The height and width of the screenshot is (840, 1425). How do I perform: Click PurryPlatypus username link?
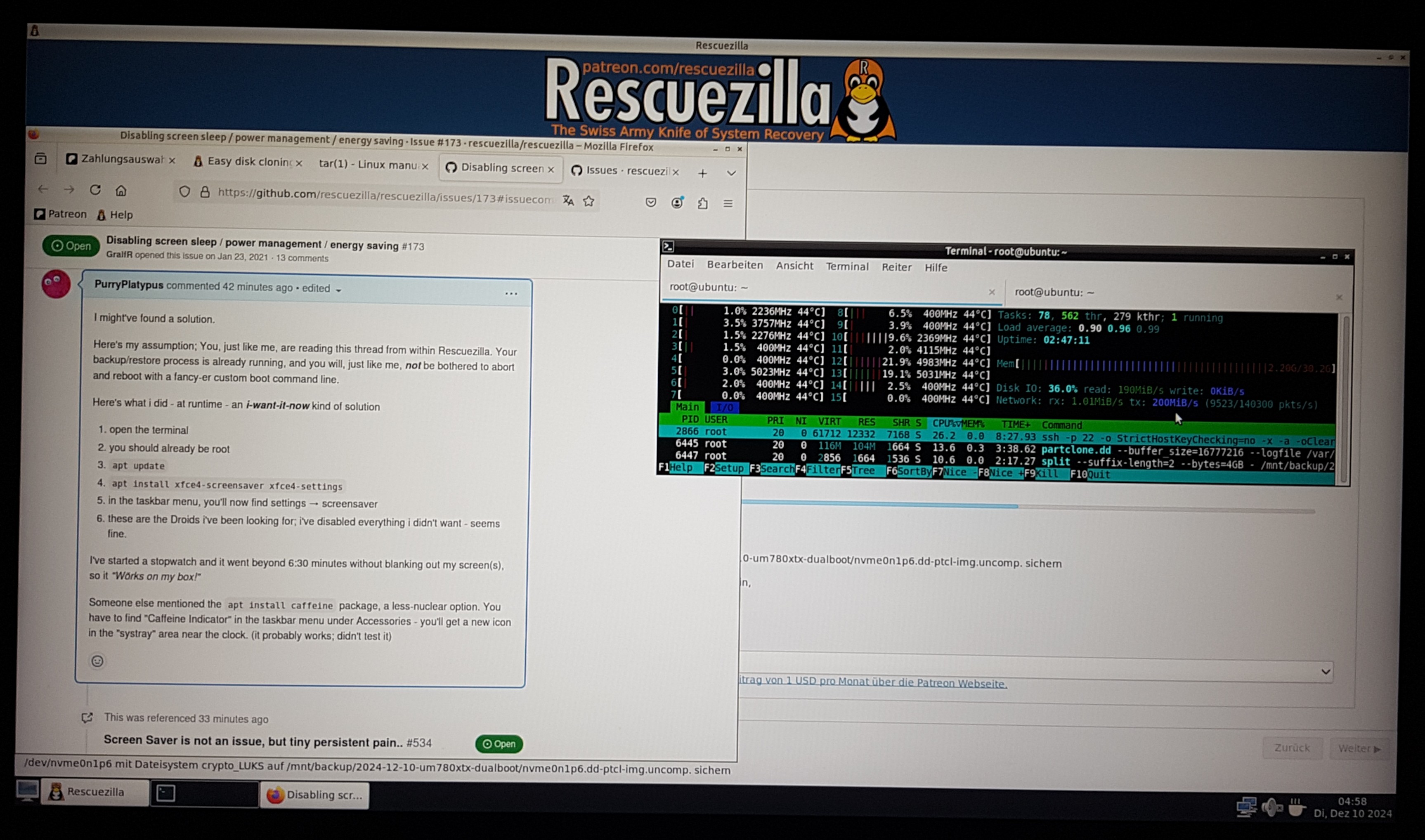pos(128,284)
